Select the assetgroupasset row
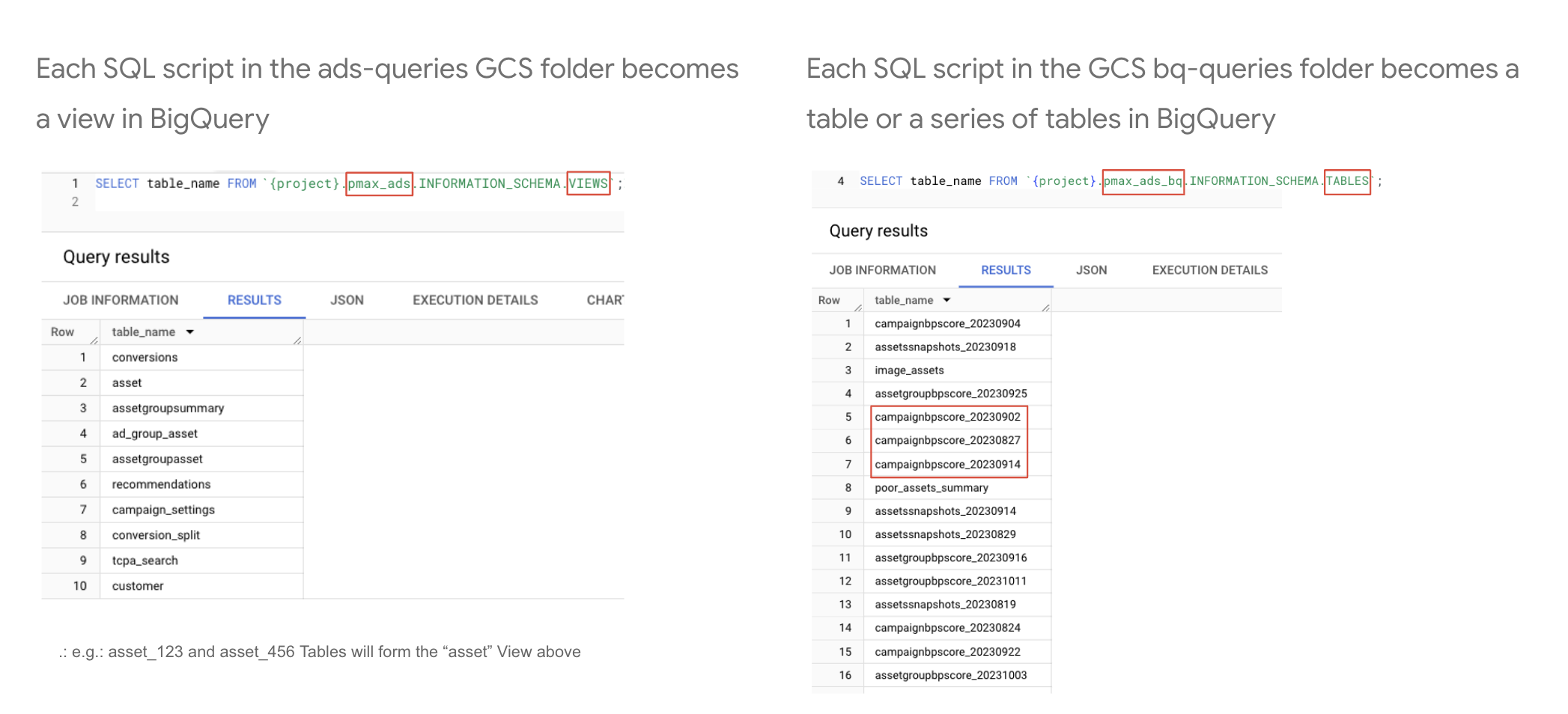Viewport: 1568px width, 714px height. [173, 460]
